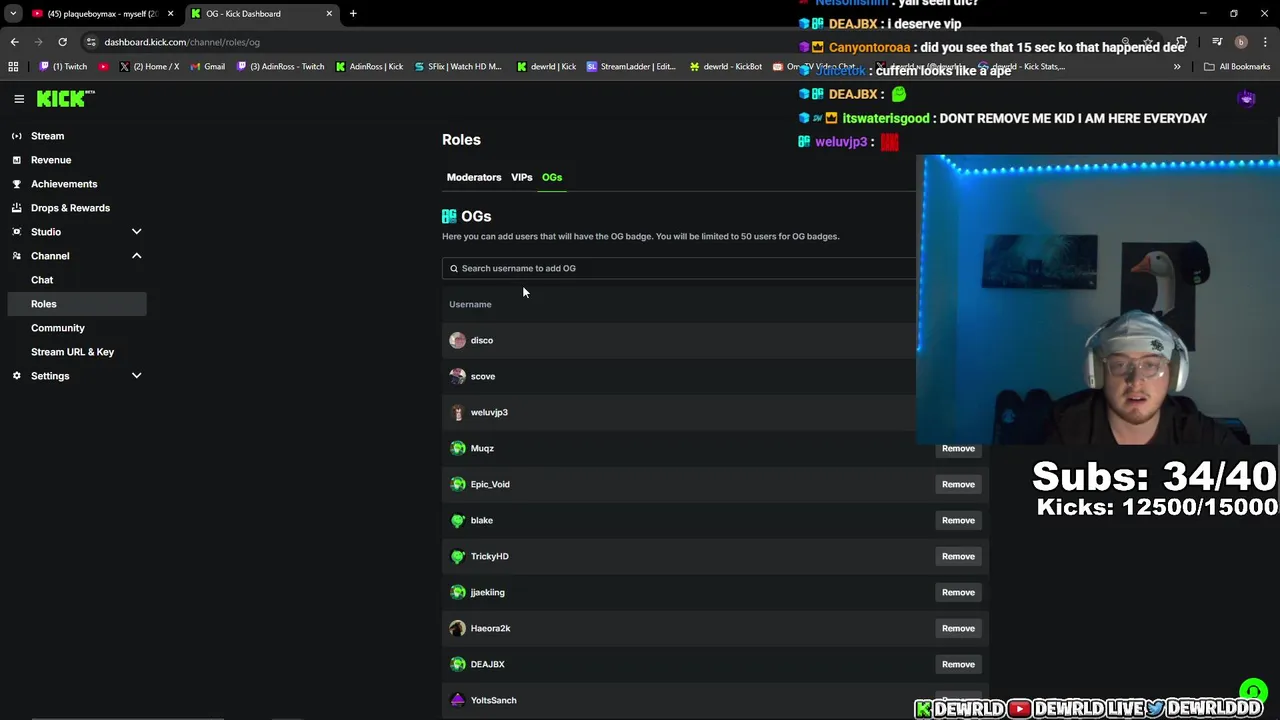Click the profile avatar in Kick header

pos(1246,99)
